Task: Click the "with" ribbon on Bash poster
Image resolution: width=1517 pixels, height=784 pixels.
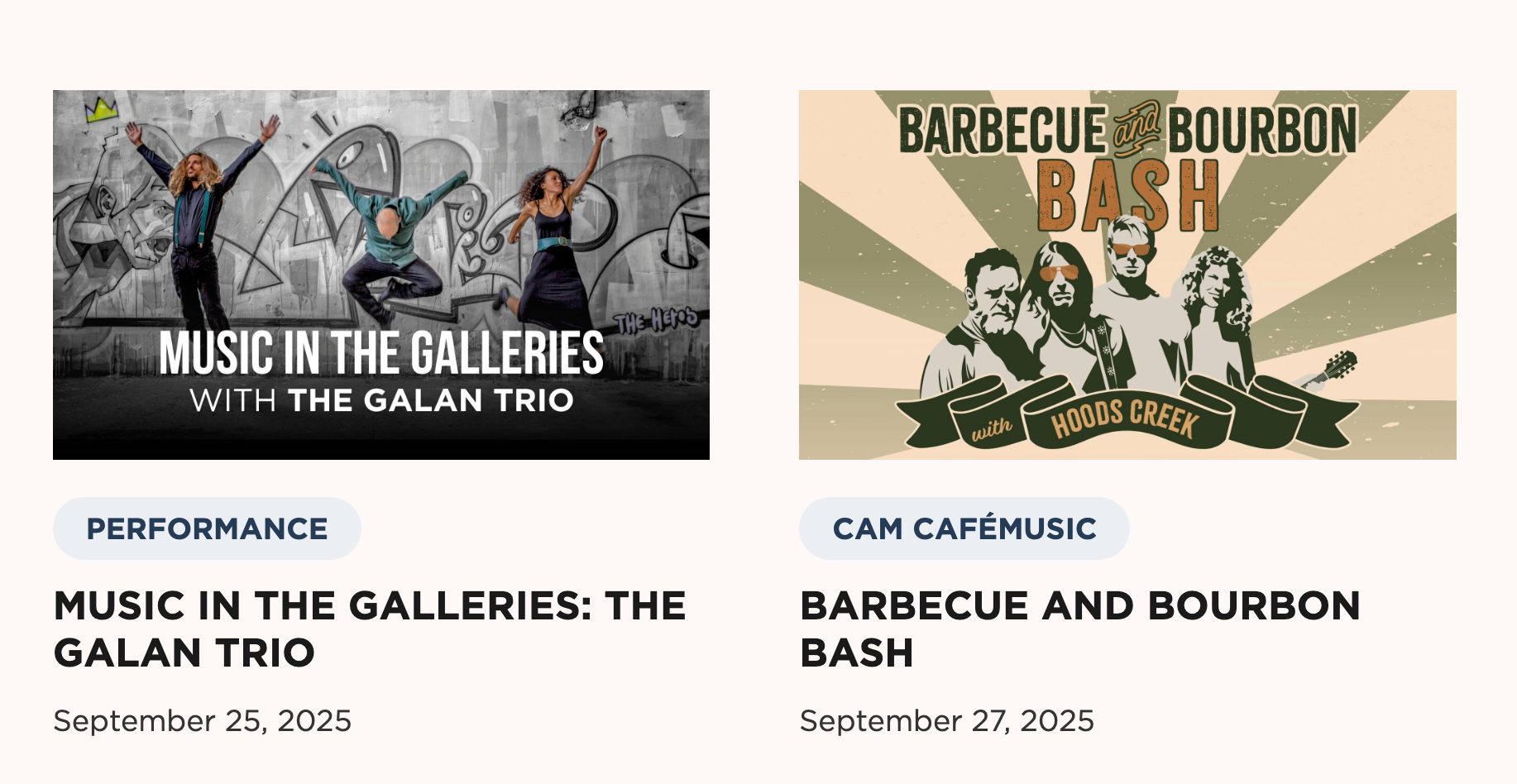Action: [991, 428]
